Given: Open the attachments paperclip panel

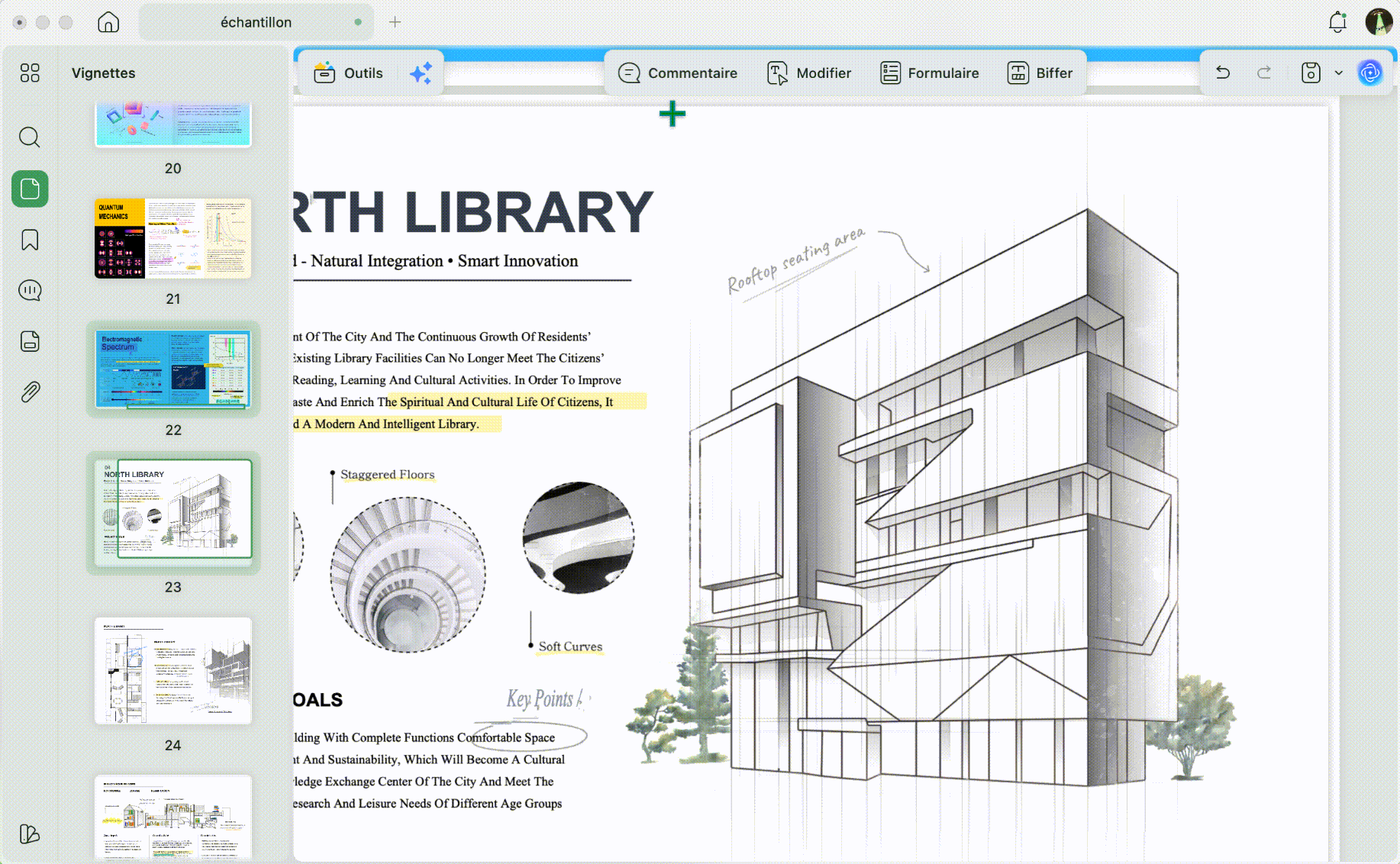Looking at the screenshot, I should [30, 392].
